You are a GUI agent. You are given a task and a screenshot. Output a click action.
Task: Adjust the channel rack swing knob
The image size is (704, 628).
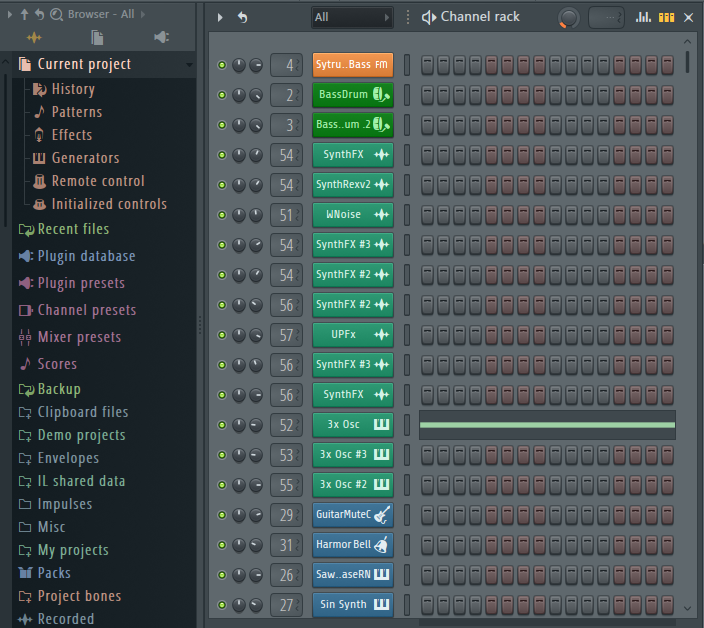tap(568, 18)
